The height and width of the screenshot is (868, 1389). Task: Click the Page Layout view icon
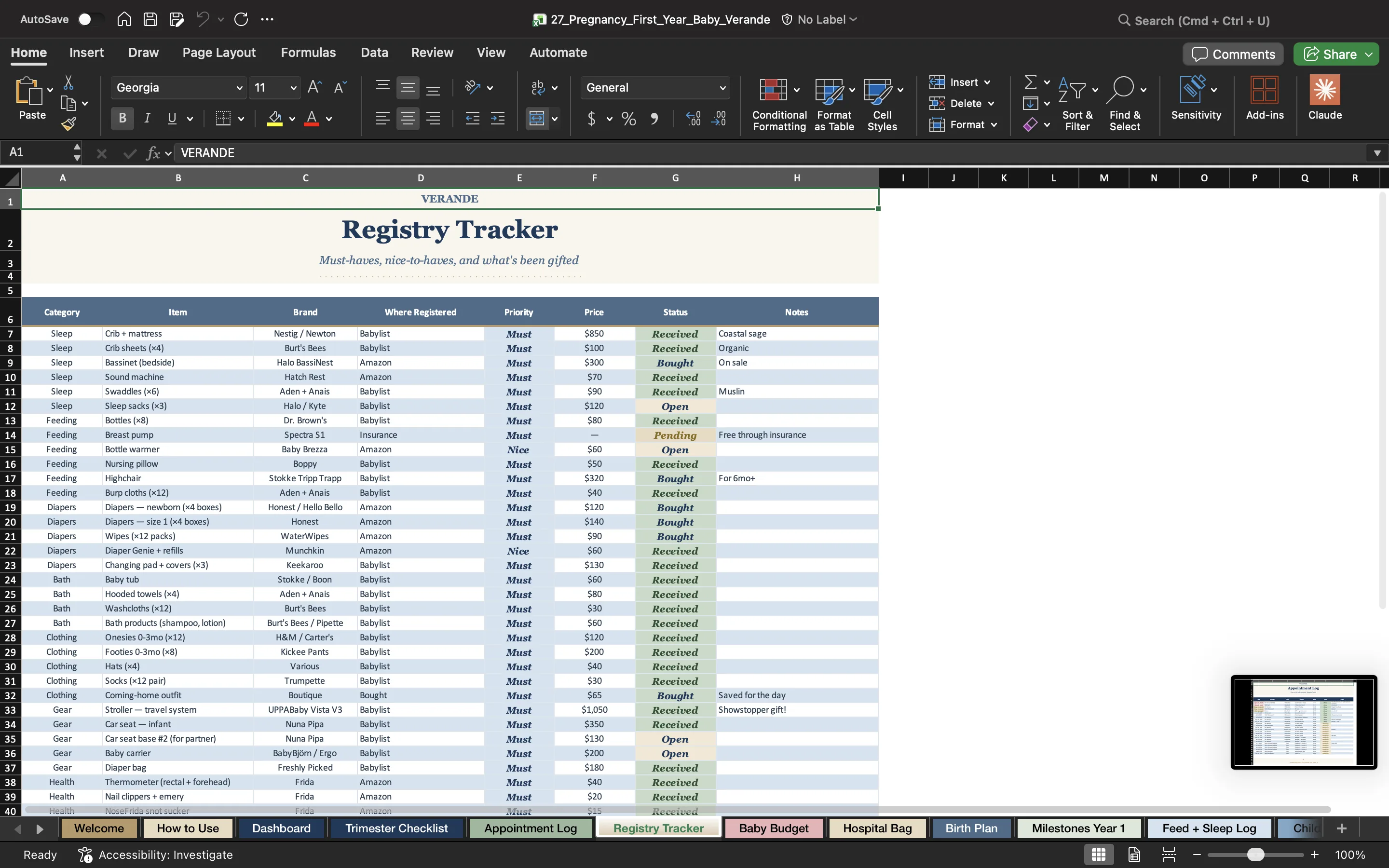click(x=1134, y=854)
